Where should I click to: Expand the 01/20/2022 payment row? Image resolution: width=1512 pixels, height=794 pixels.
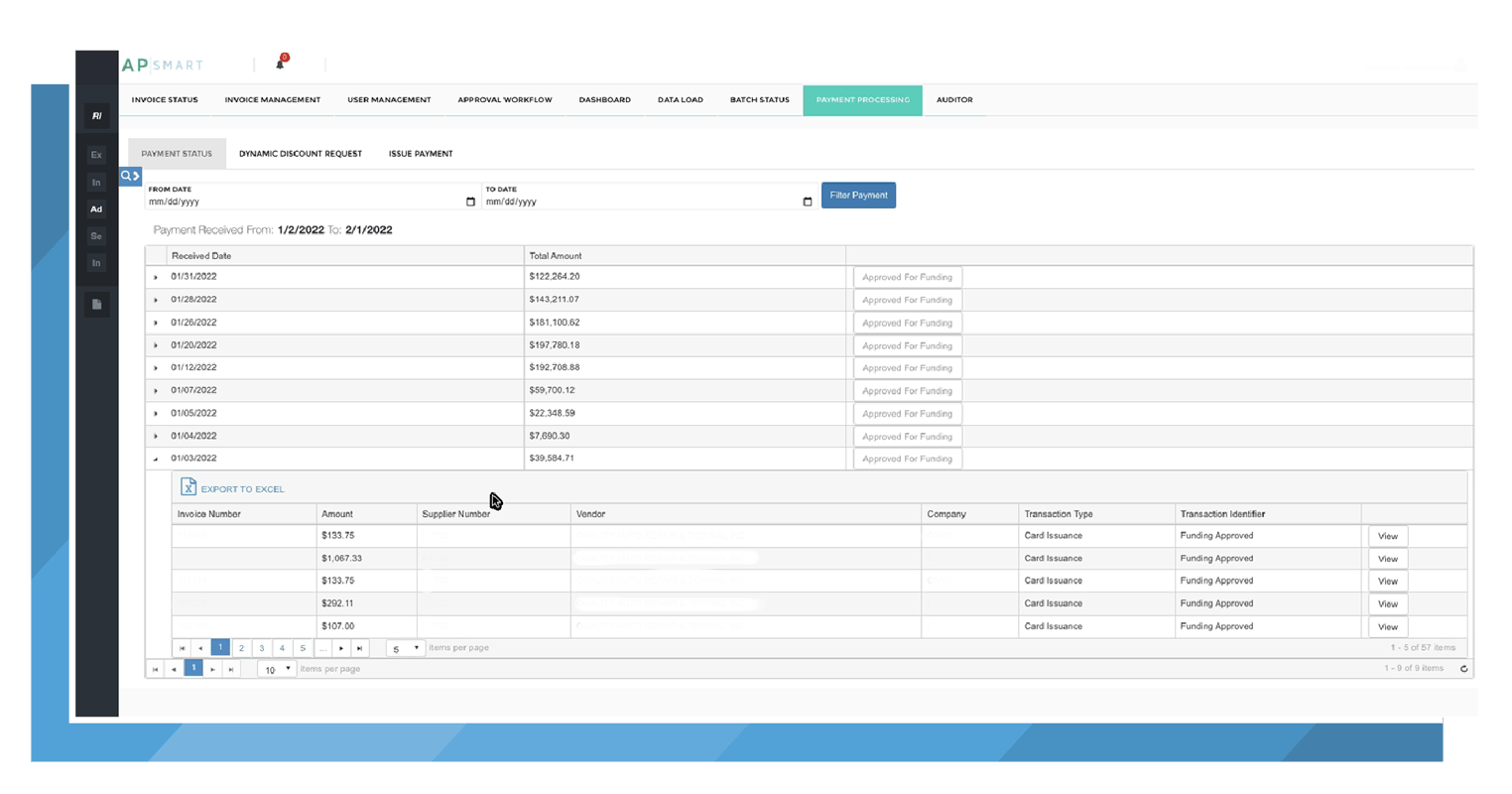156,345
